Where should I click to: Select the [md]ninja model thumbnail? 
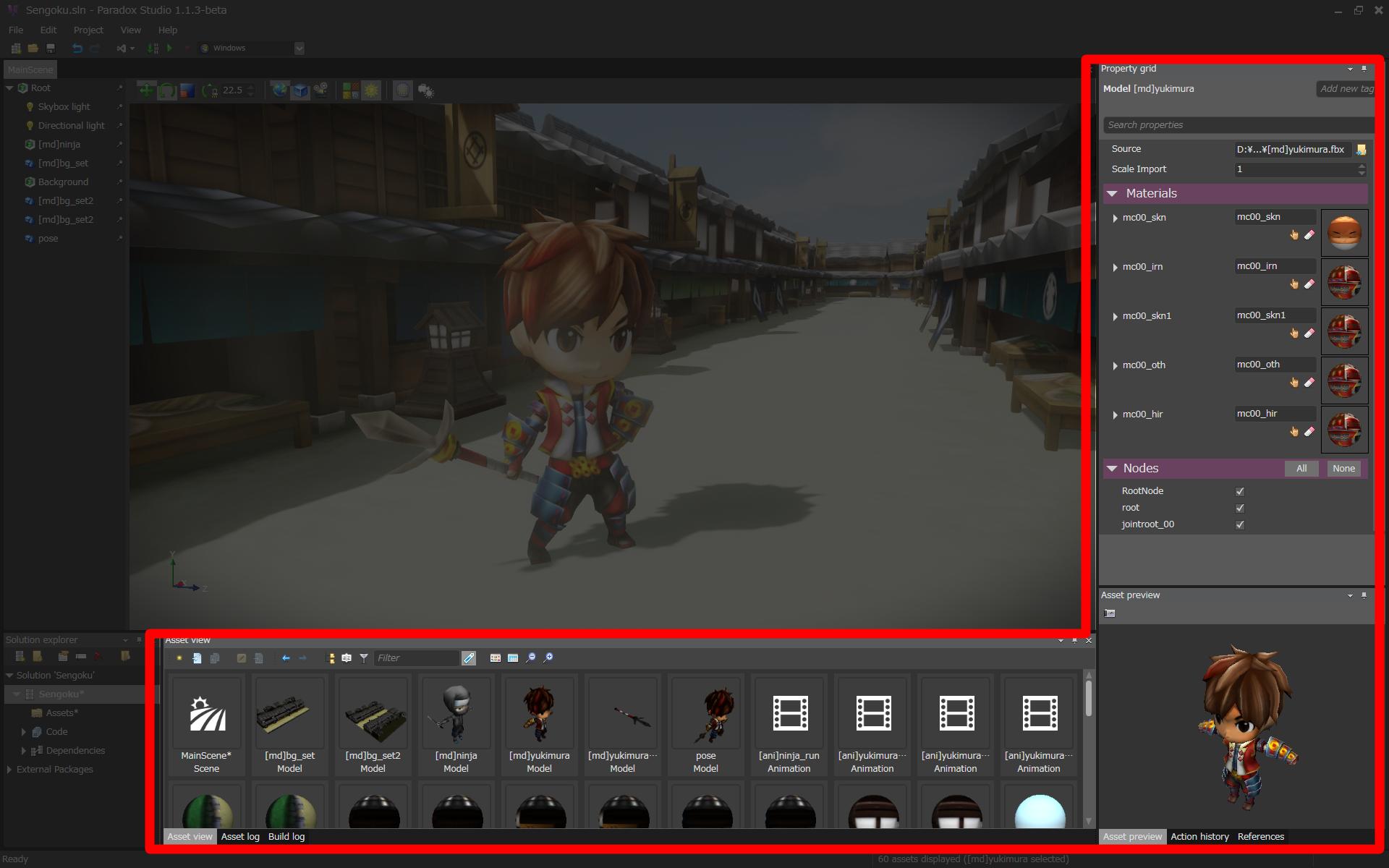(x=456, y=715)
